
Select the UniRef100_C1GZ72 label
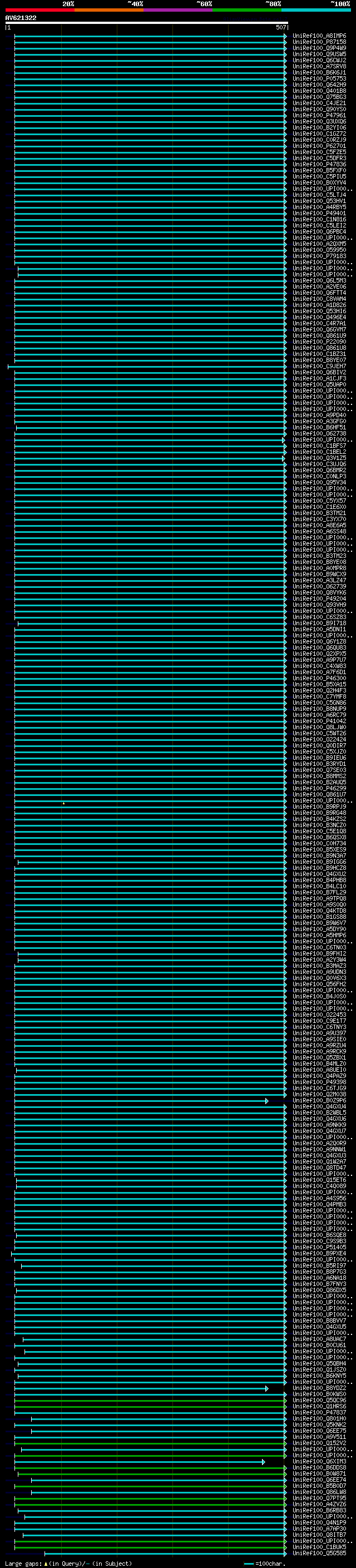coord(319,134)
